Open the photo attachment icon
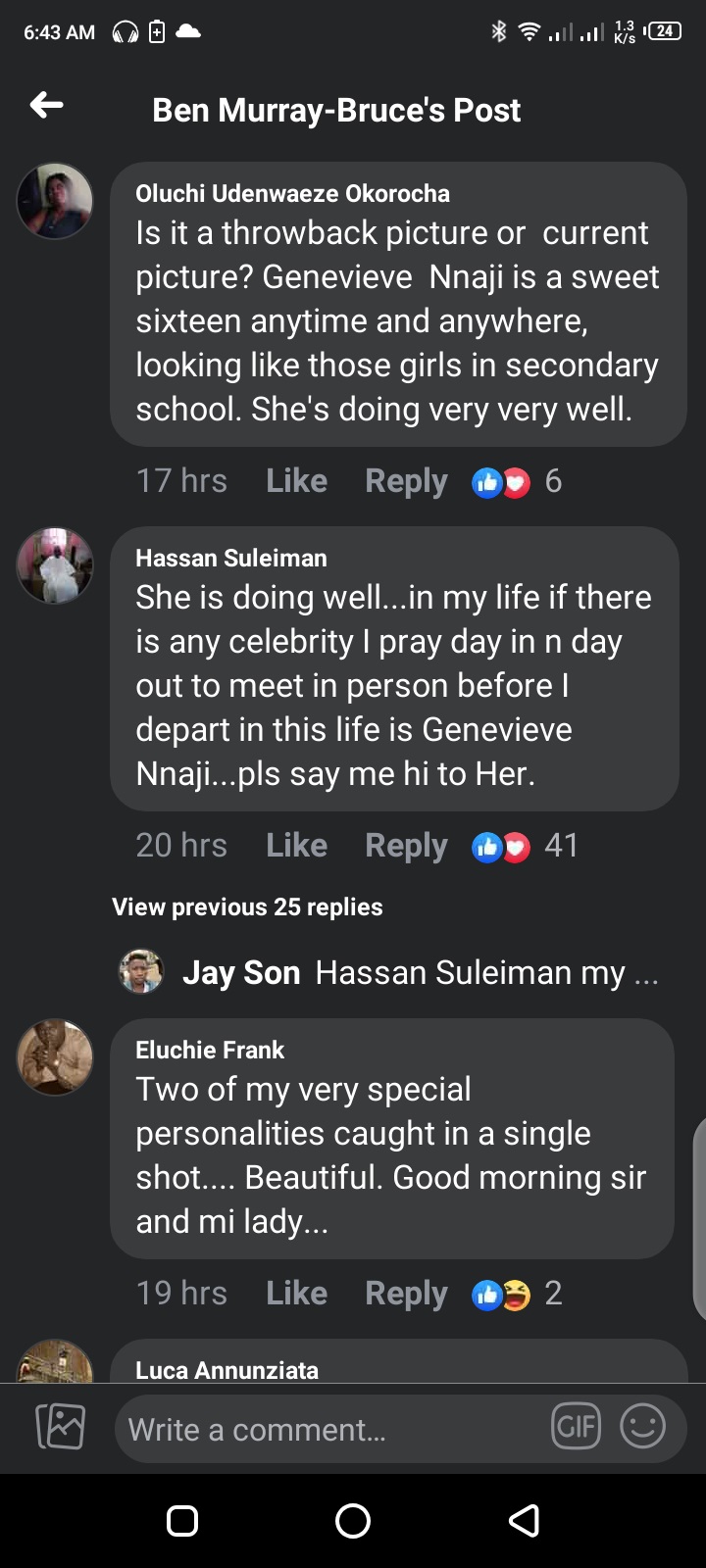This screenshot has height=1568, width=706. tap(60, 1427)
